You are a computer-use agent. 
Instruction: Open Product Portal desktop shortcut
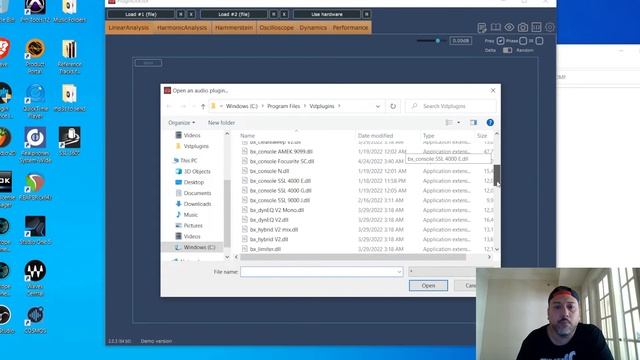[35, 56]
